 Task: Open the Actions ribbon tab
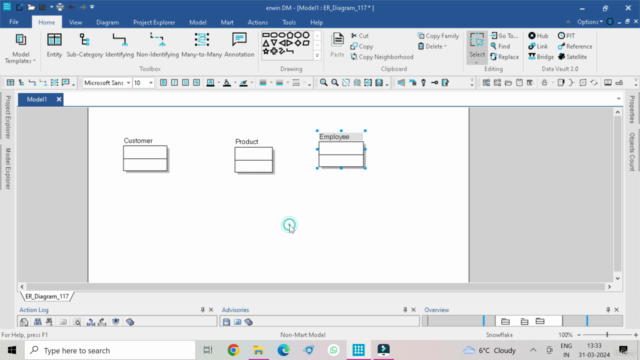pyautogui.click(x=258, y=22)
